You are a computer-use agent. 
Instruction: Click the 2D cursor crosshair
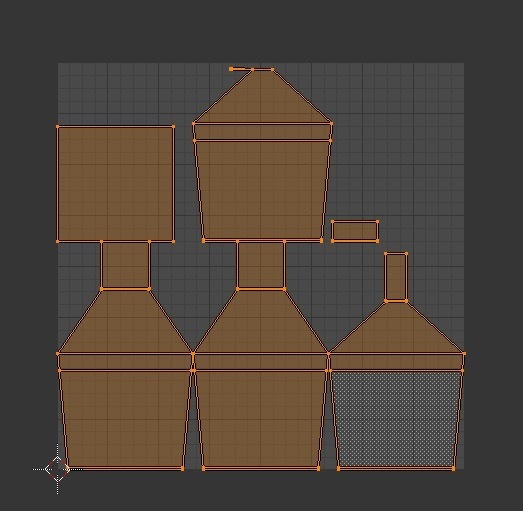[57, 469]
